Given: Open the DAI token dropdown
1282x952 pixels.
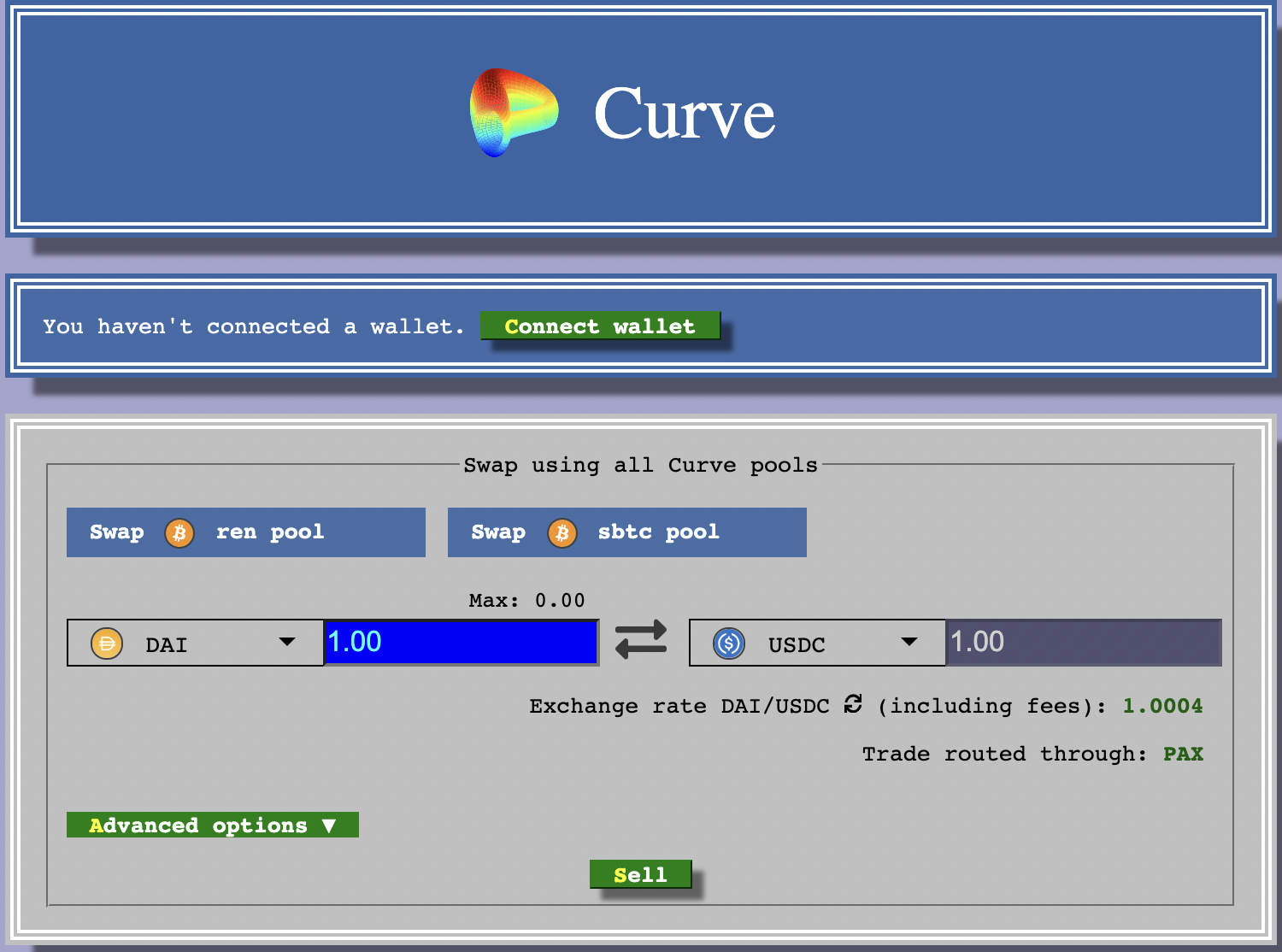Looking at the screenshot, I should tap(195, 643).
